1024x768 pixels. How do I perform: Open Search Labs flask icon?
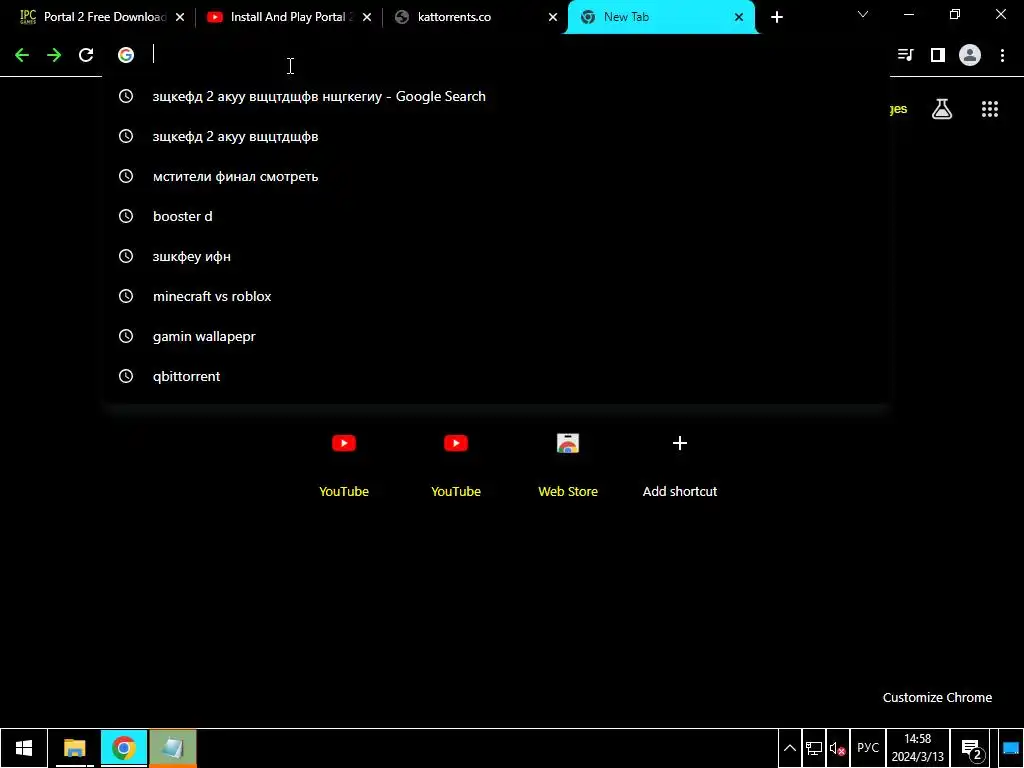pos(942,109)
